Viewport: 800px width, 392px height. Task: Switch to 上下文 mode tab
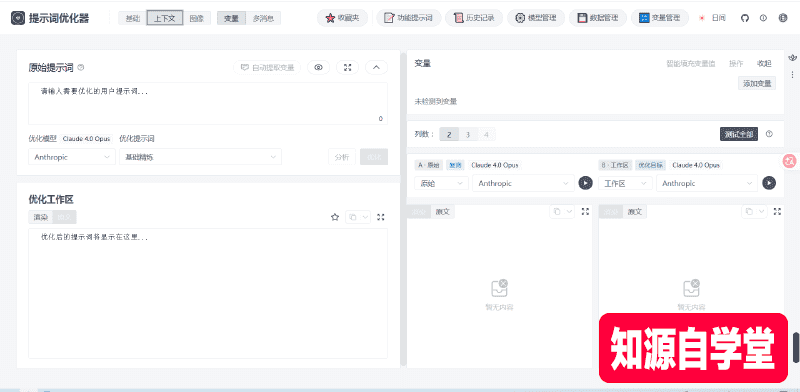[x=164, y=18]
